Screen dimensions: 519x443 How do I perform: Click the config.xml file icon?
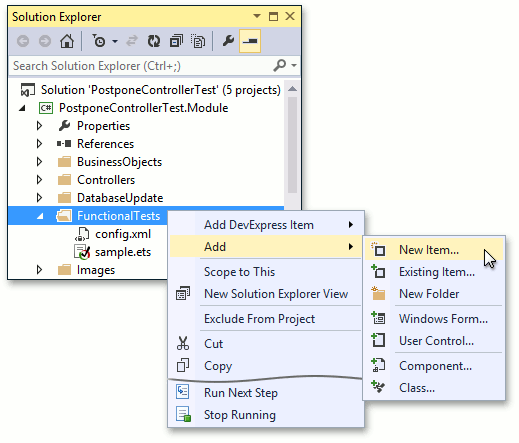click(82, 234)
